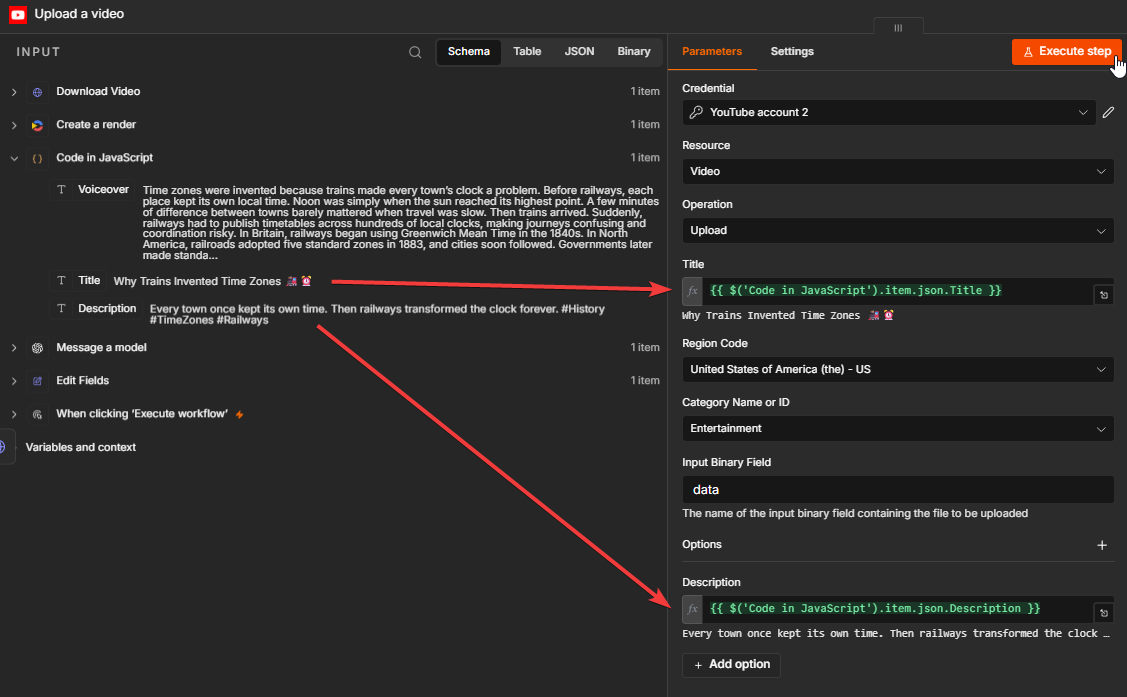Click the fx expression icon for Description
The height and width of the screenshot is (697, 1127).
[692, 609]
